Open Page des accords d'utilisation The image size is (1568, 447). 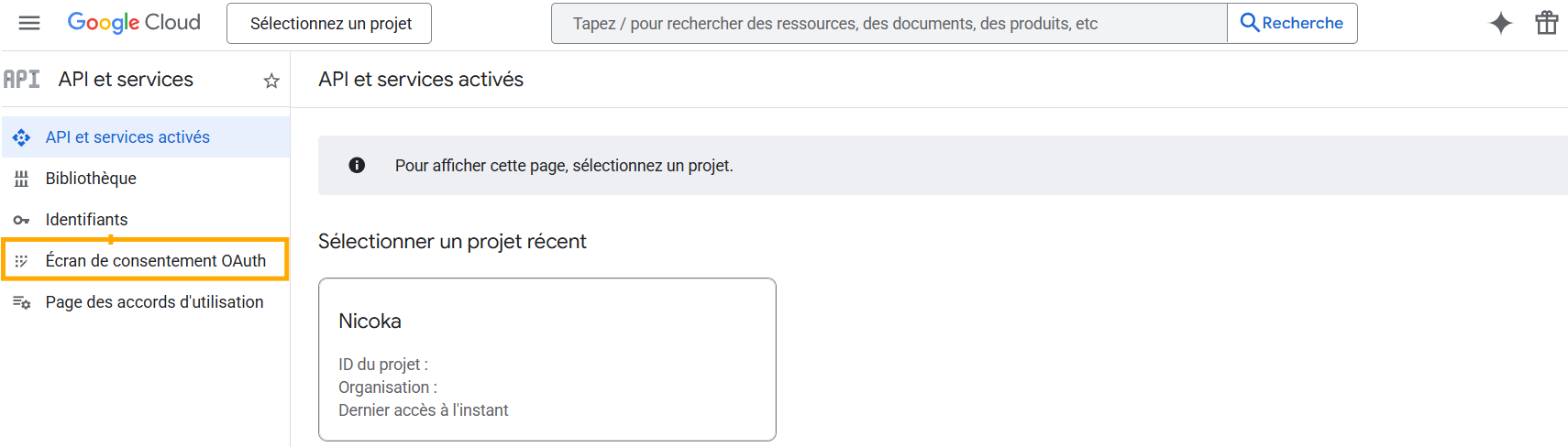click(154, 302)
